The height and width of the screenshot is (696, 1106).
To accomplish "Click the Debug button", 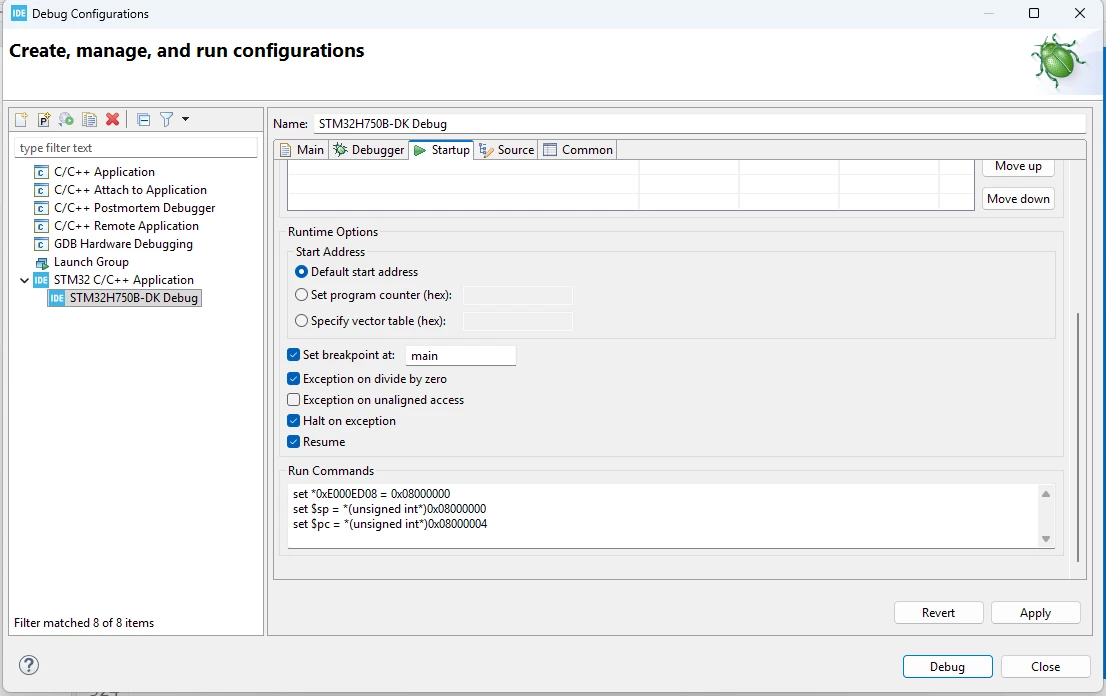I will pyautogui.click(x=947, y=666).
